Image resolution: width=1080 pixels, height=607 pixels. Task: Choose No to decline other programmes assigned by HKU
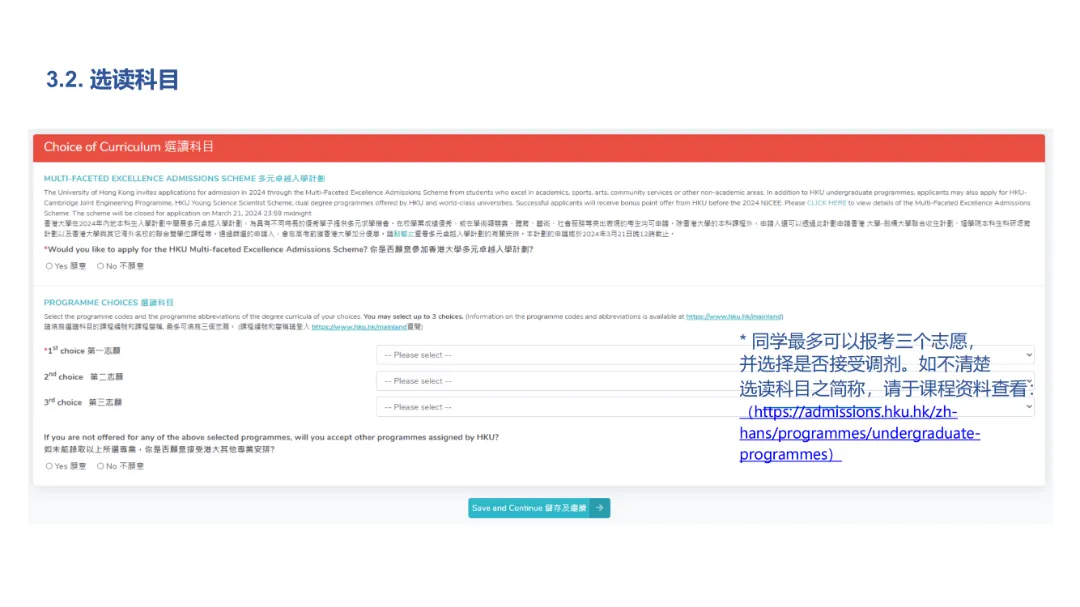100,466
